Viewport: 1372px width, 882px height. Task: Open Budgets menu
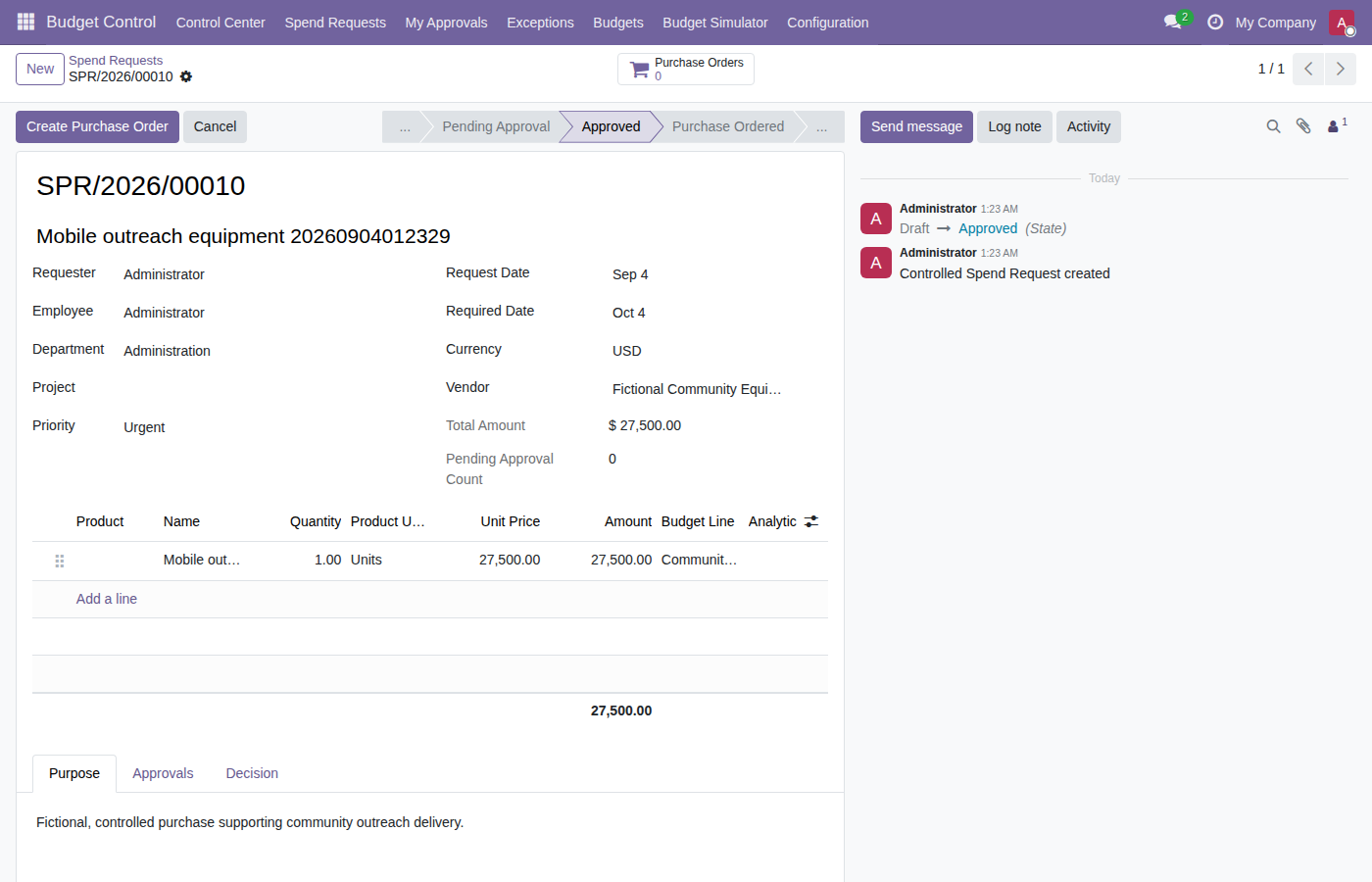[x=618, y=23]
